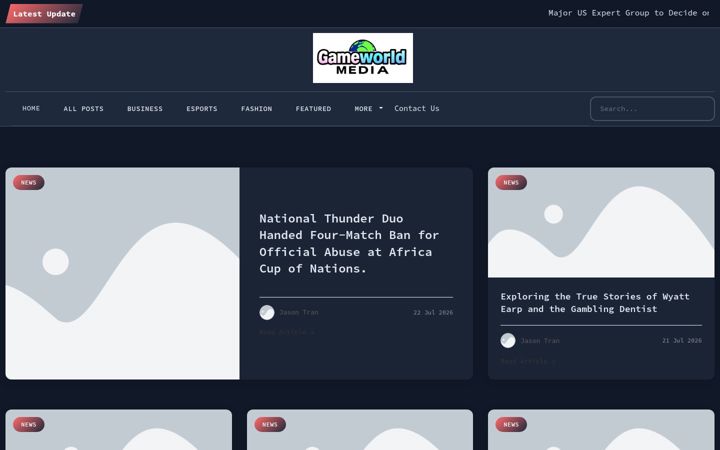Image resolution: width=720 pixels, height=450 pixels.
Task: Open the National Thunder Duo article headline
Action: point(349,243)
